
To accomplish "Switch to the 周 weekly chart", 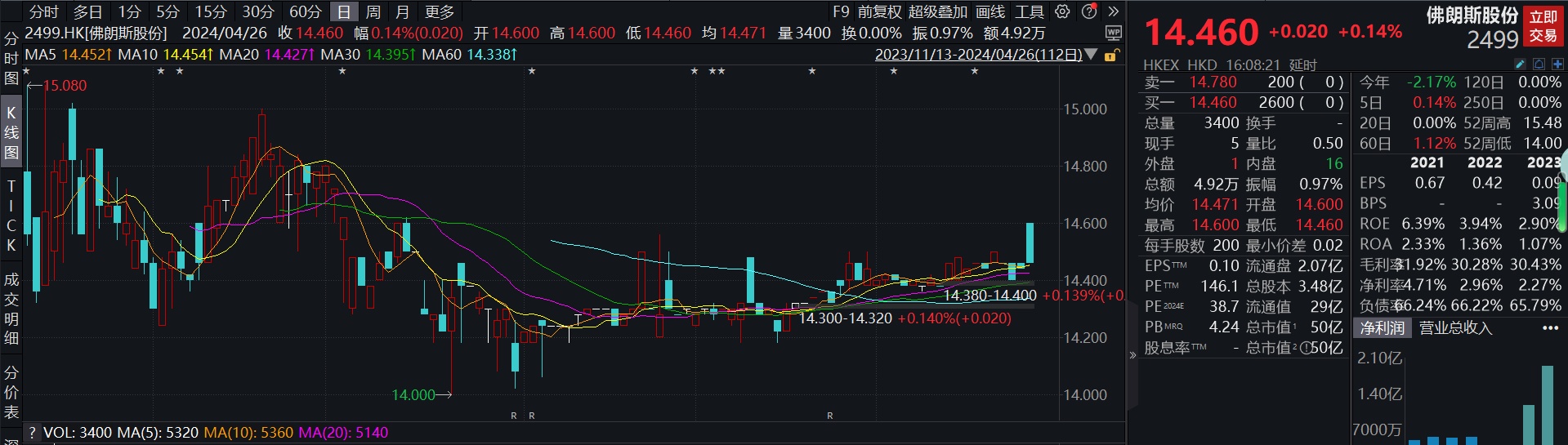I will (373, 11).
